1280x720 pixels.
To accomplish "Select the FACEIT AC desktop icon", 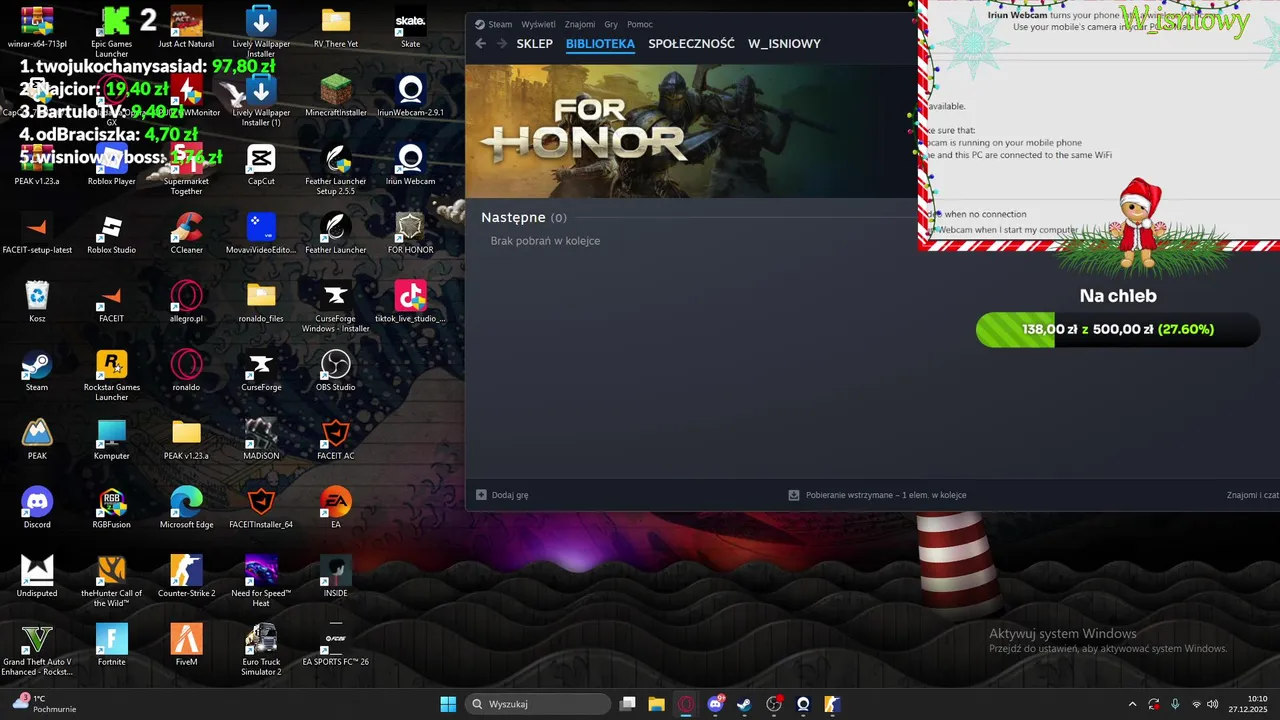I will click(x=336, y=438).
